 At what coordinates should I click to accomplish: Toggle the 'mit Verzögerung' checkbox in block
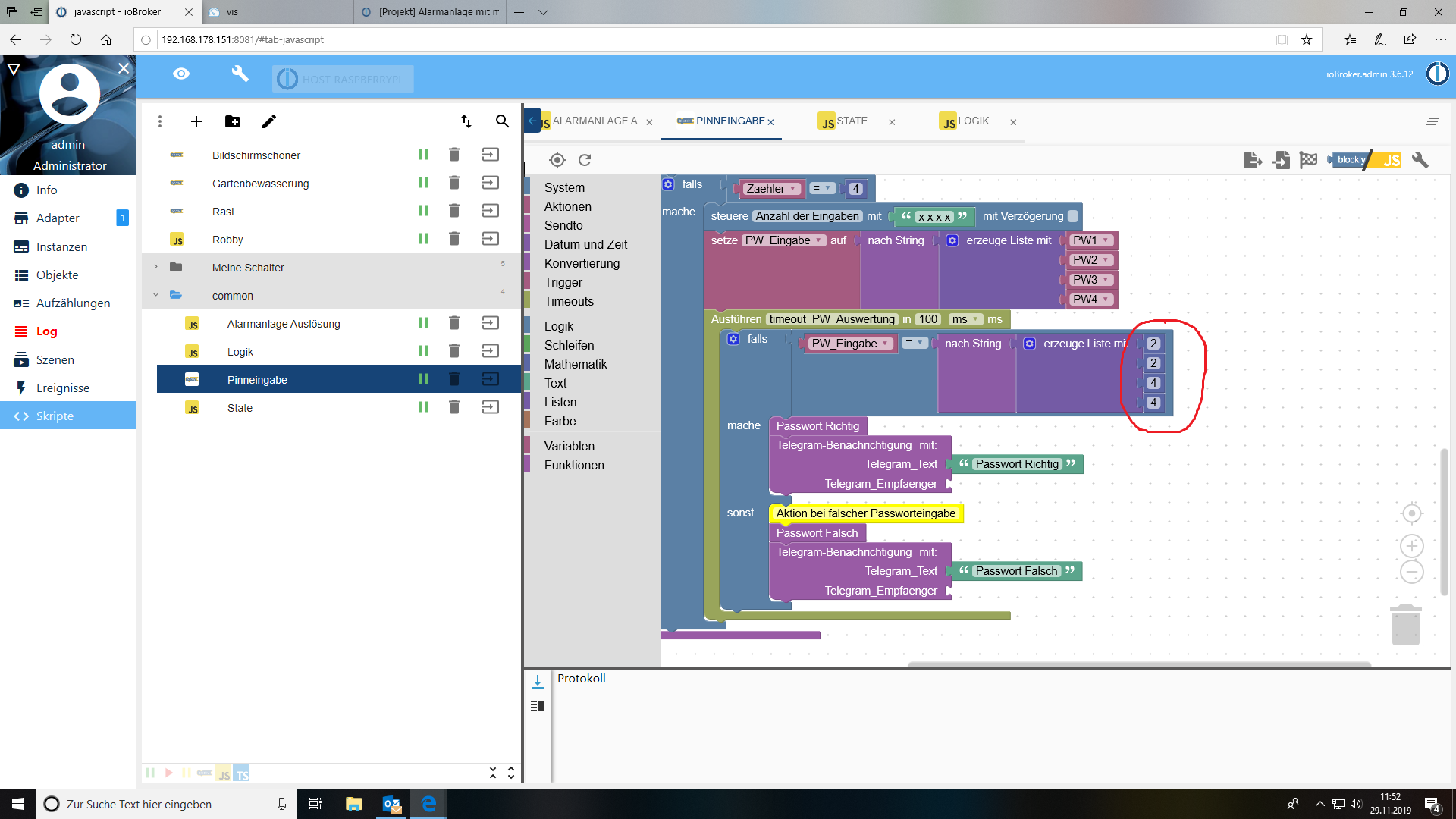[1073, 216]
